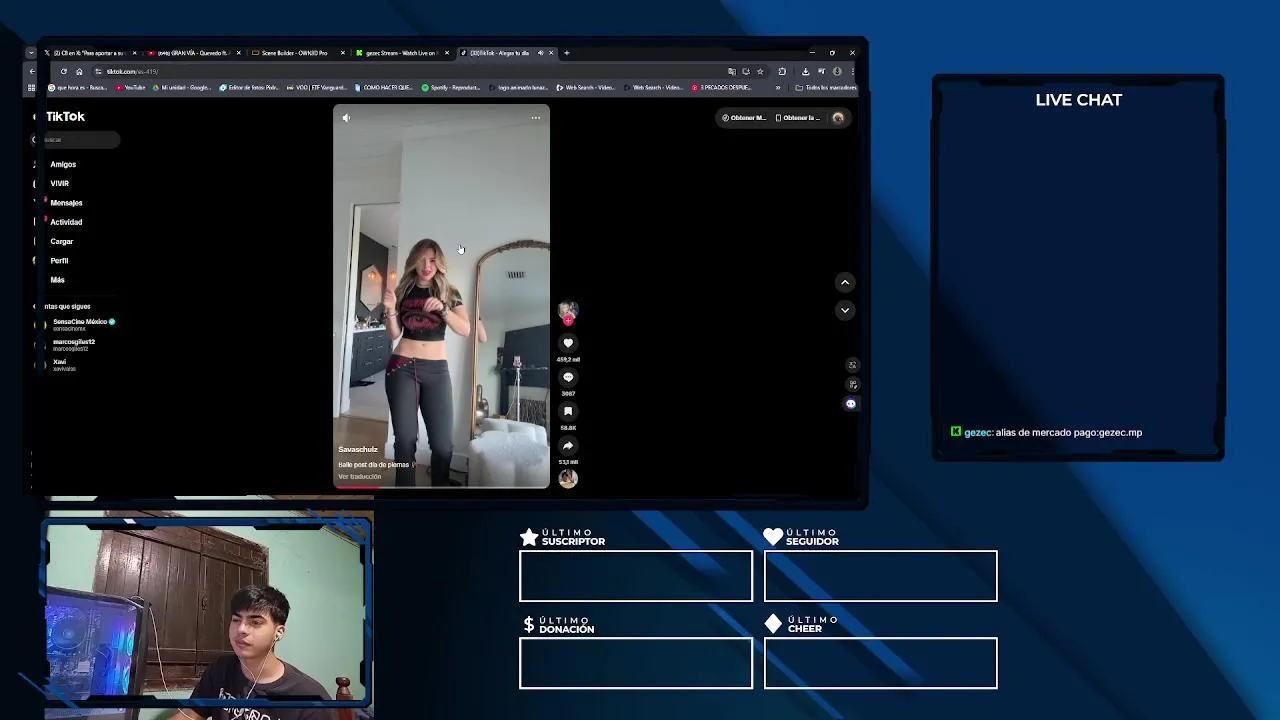Go to previous video with up arrow
The width and height of the screenshot is (1280, 720).
[x=845, y=282]
